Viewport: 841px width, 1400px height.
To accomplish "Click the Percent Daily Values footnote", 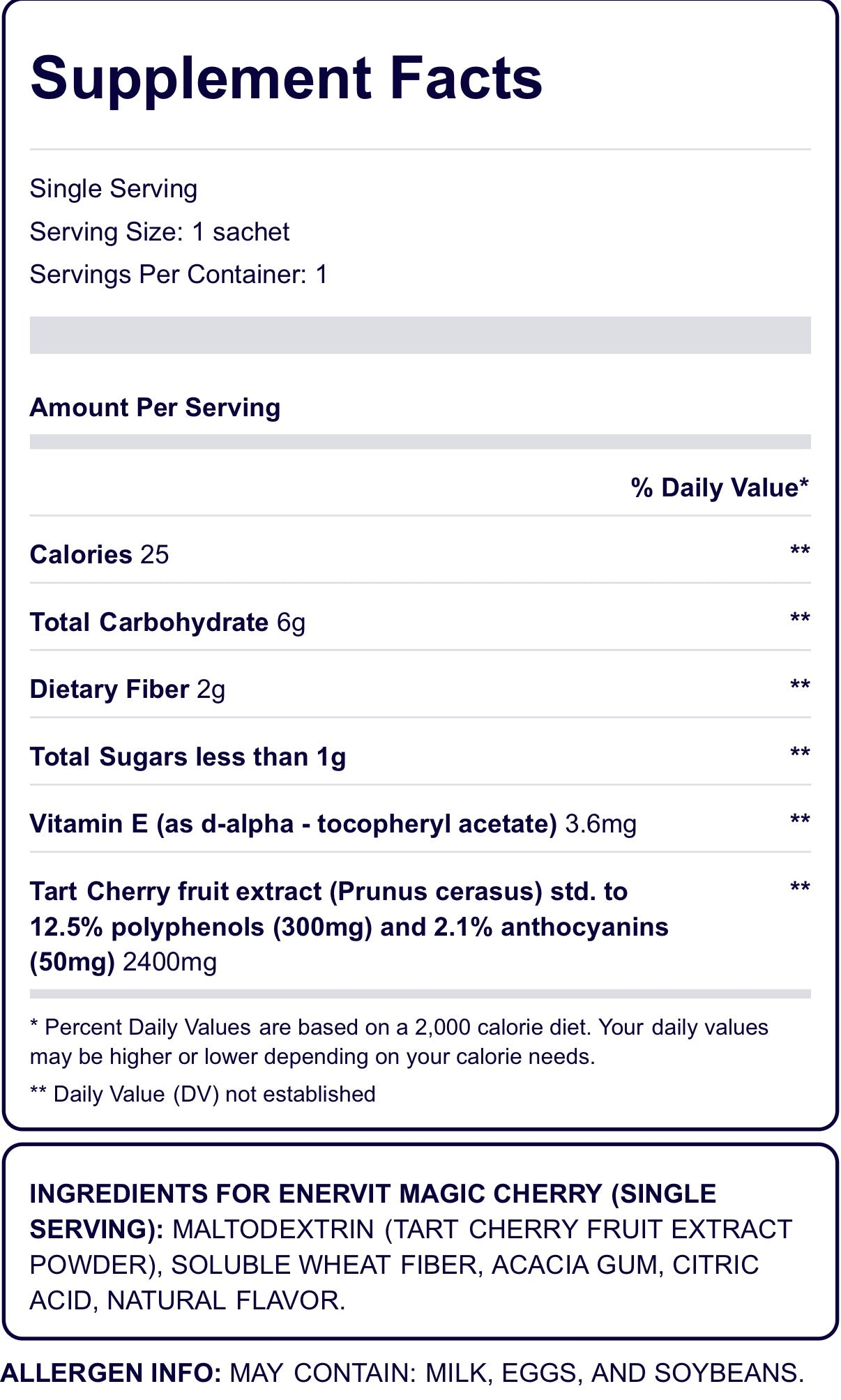I will (399, 1042).
